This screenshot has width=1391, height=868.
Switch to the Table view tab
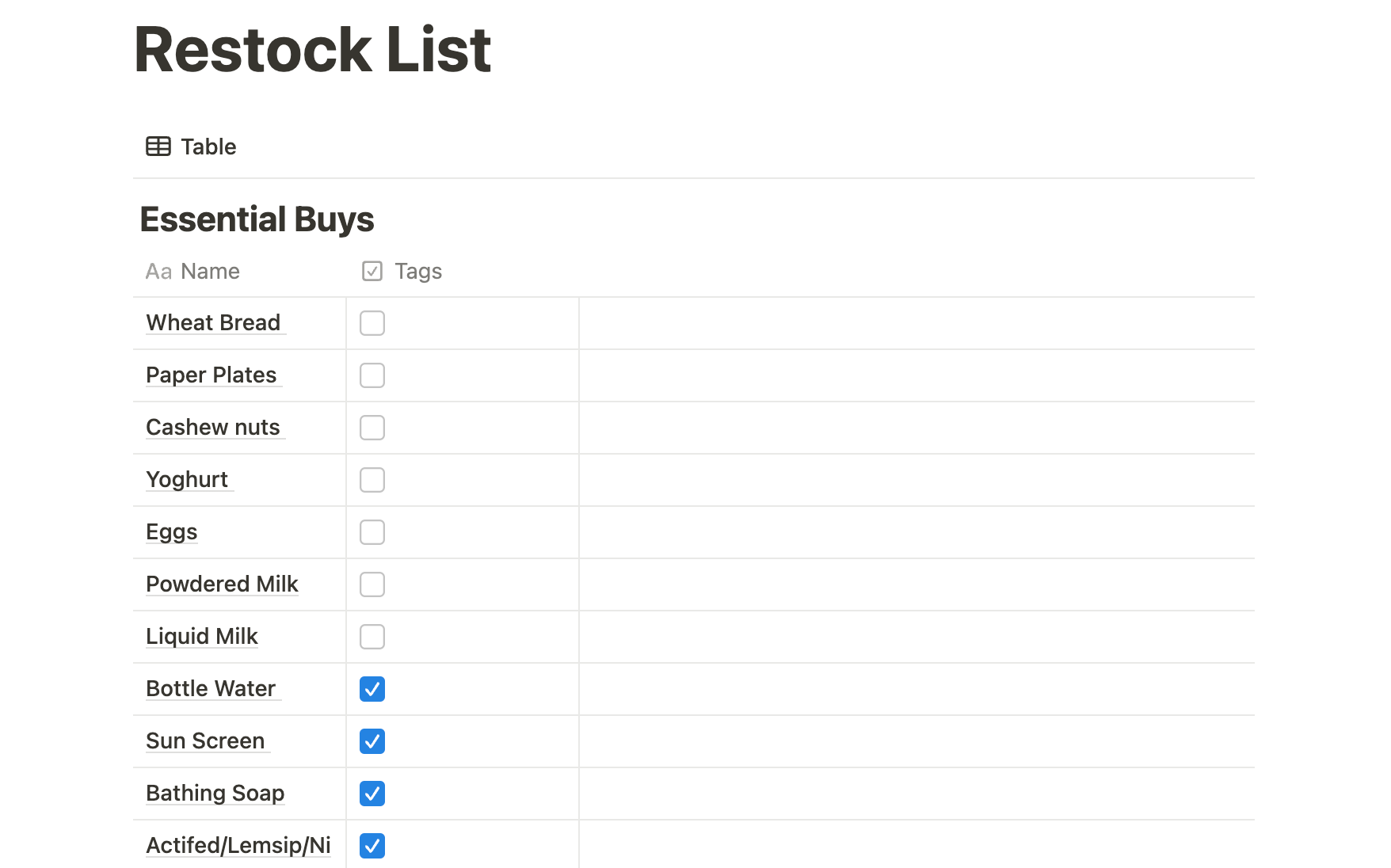[x=191, y=147]
